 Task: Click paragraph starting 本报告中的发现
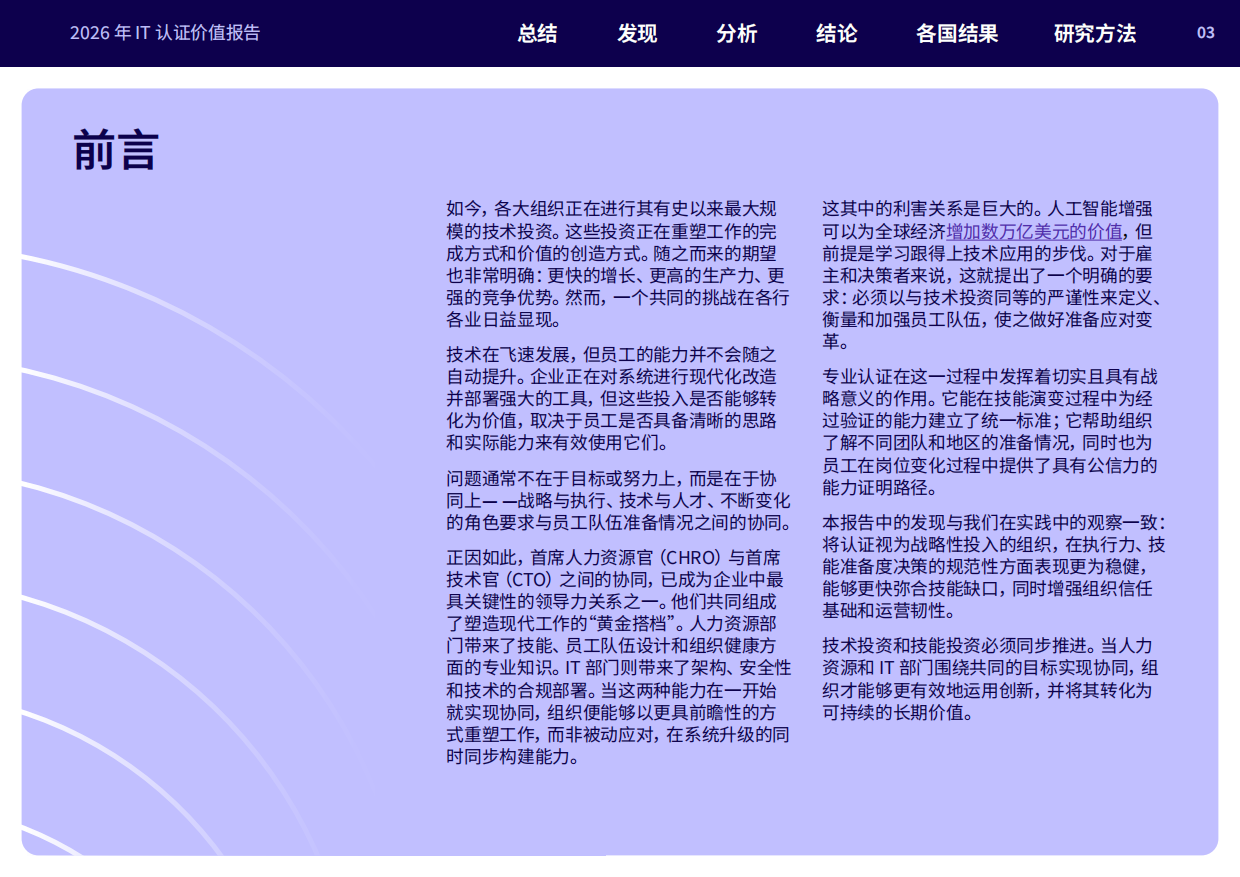pos(994,567)
